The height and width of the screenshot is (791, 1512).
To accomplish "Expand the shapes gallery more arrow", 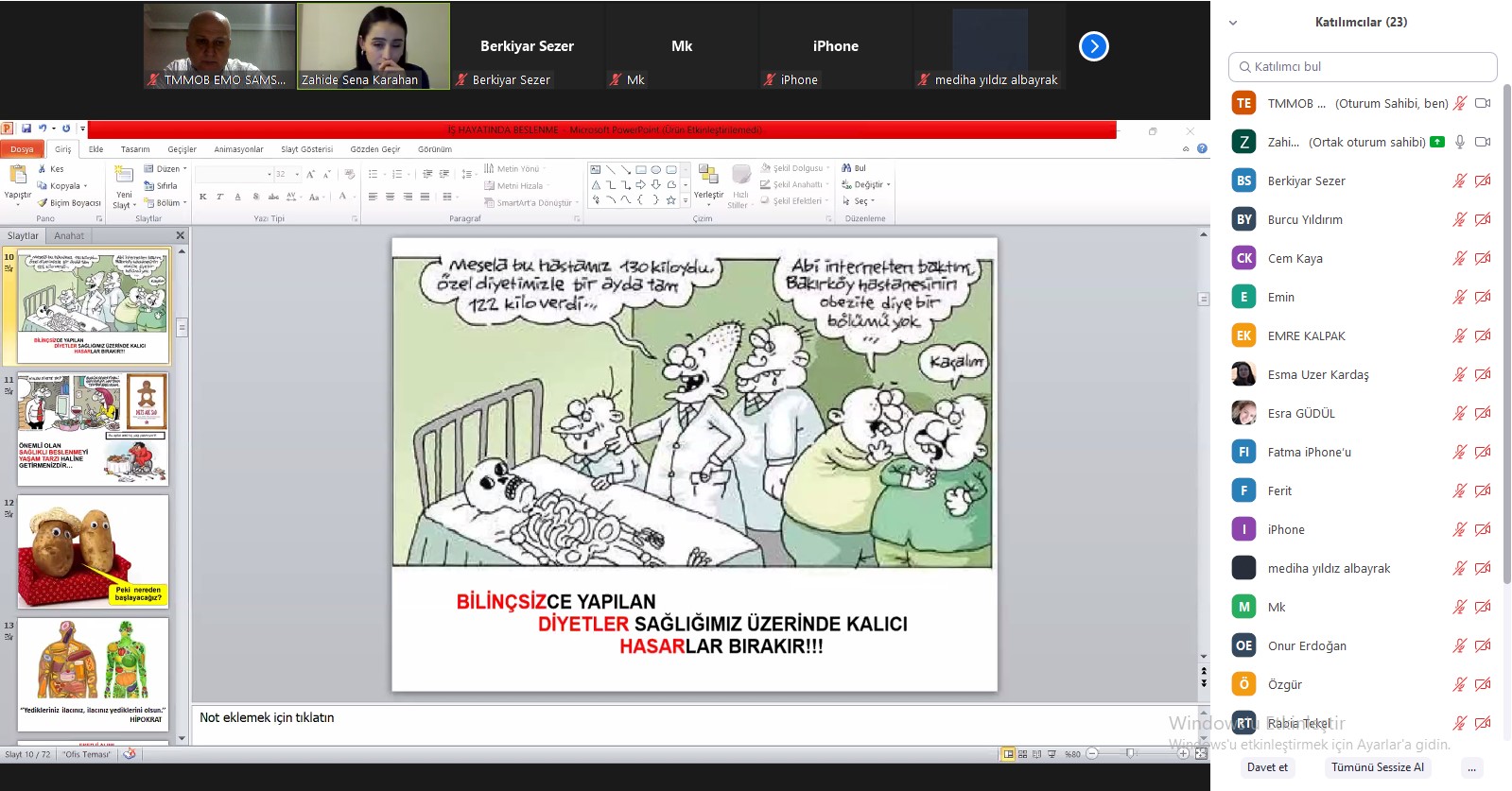I will 686,200.
